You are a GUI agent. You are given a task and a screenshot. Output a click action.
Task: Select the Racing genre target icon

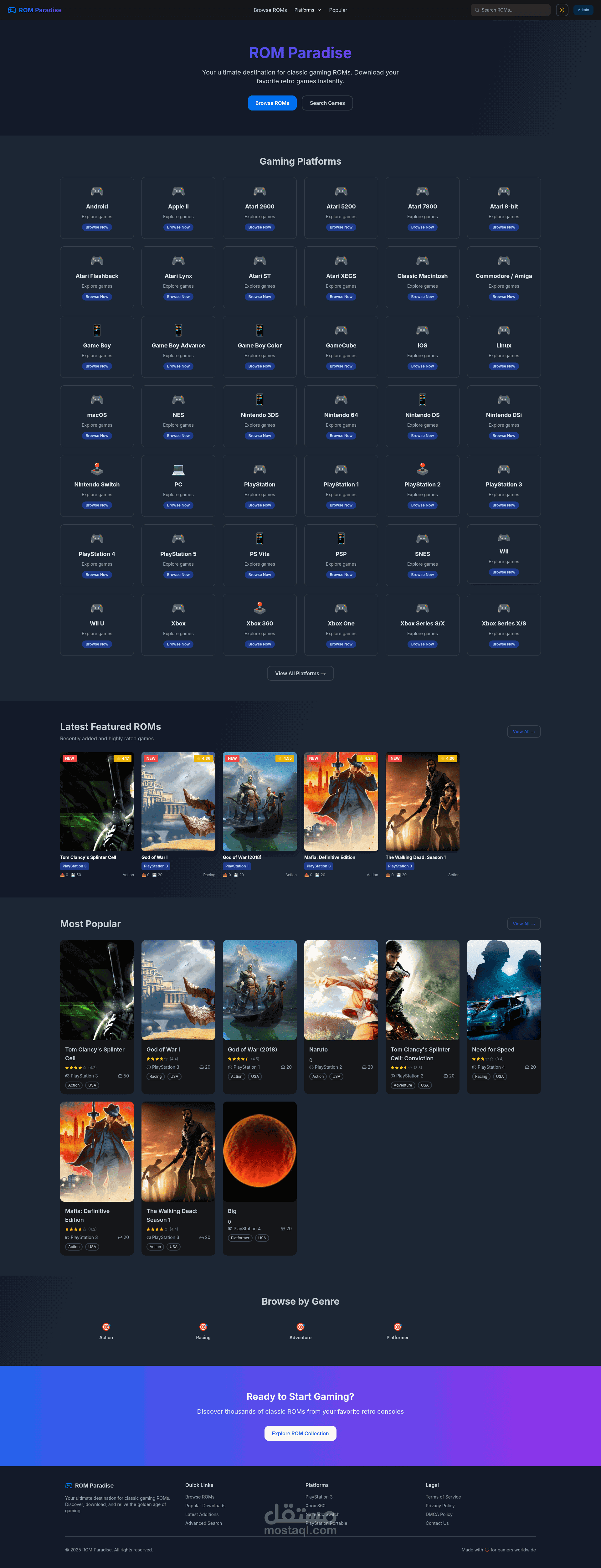tap(203, 1327)
